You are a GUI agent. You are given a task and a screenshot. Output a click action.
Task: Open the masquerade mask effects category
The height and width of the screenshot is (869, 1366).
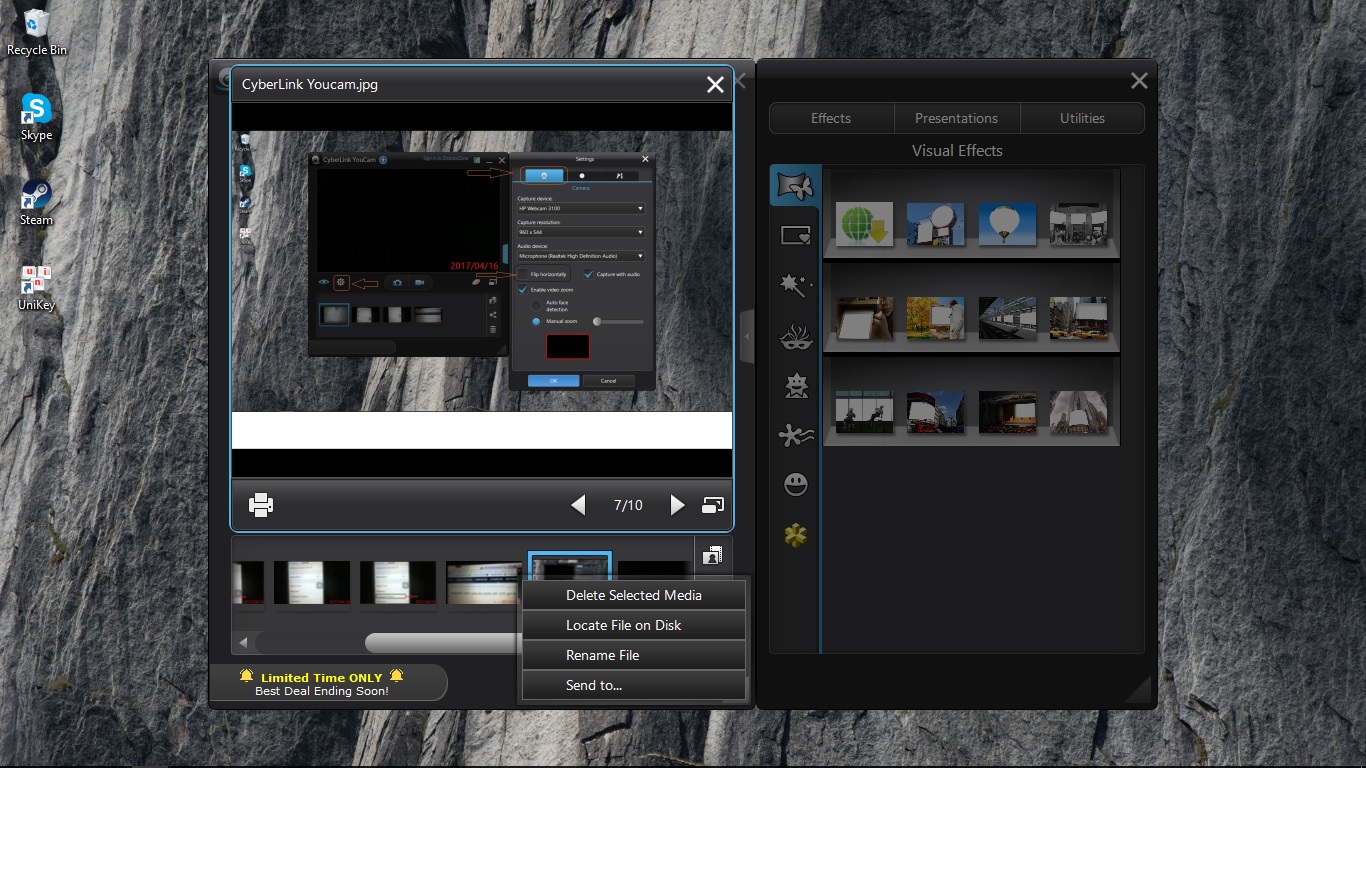795,338
